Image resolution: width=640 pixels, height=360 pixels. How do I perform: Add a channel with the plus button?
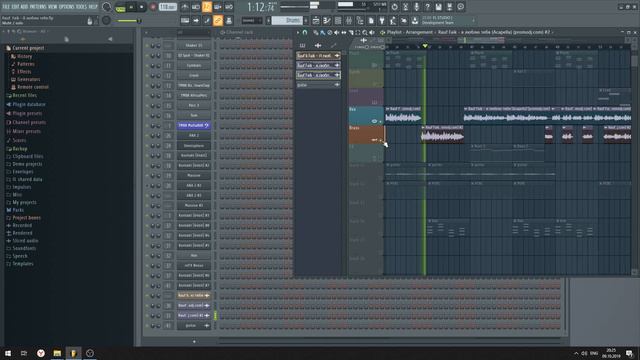click(x=194, y=342)
